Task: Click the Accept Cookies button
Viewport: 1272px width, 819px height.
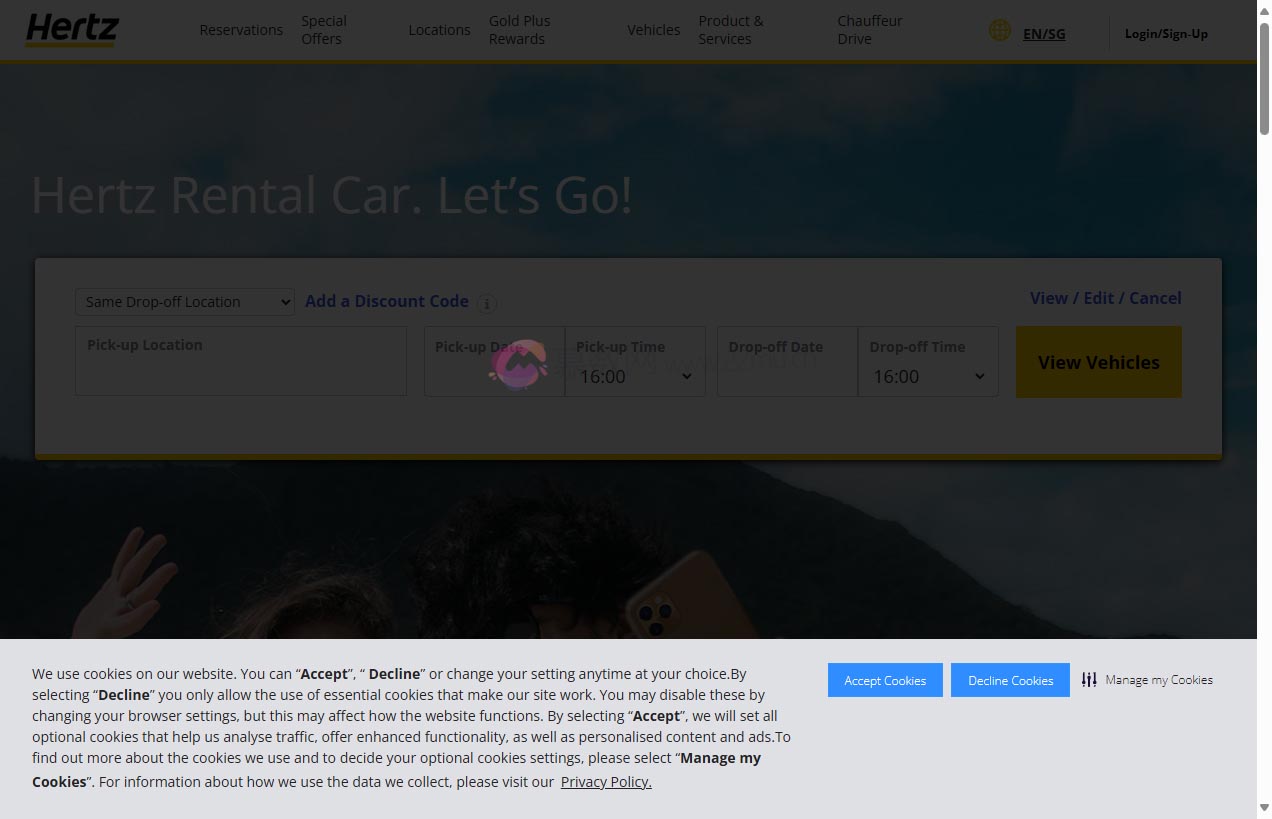Action: tap(885, 680)
